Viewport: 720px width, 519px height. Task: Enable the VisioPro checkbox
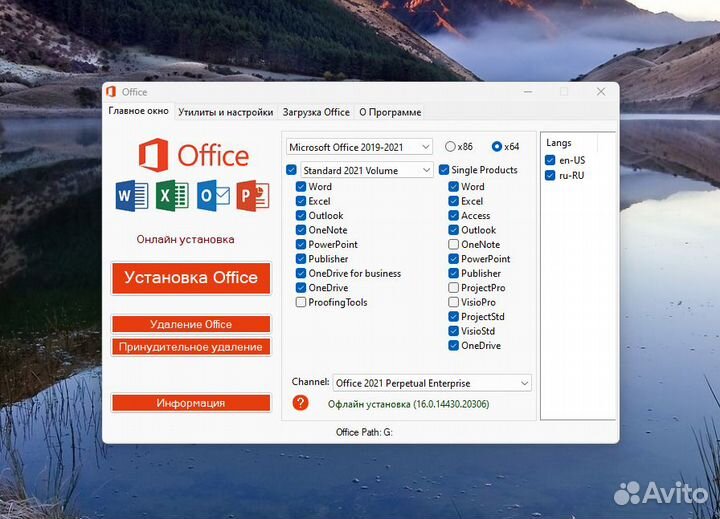coord(453,302)
